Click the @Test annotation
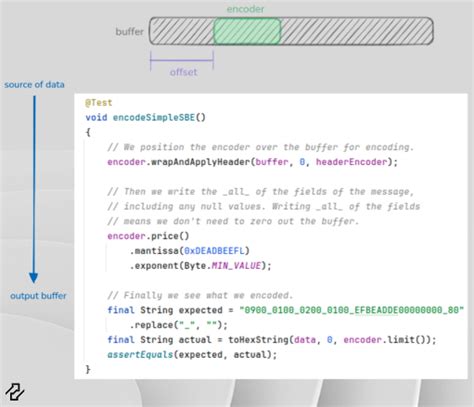This screenshot has height=407, width=474. tap(99, 103)
